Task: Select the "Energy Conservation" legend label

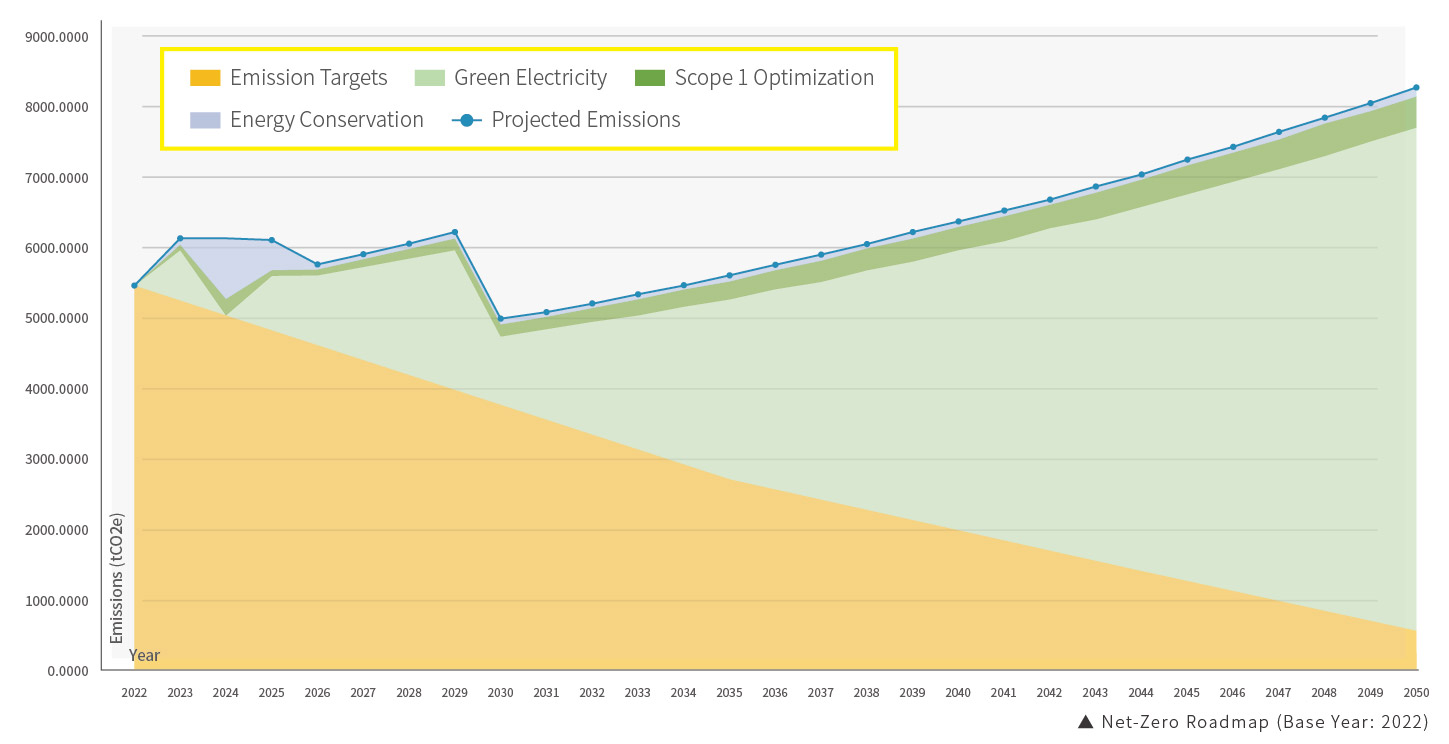Action: [327, 120]
